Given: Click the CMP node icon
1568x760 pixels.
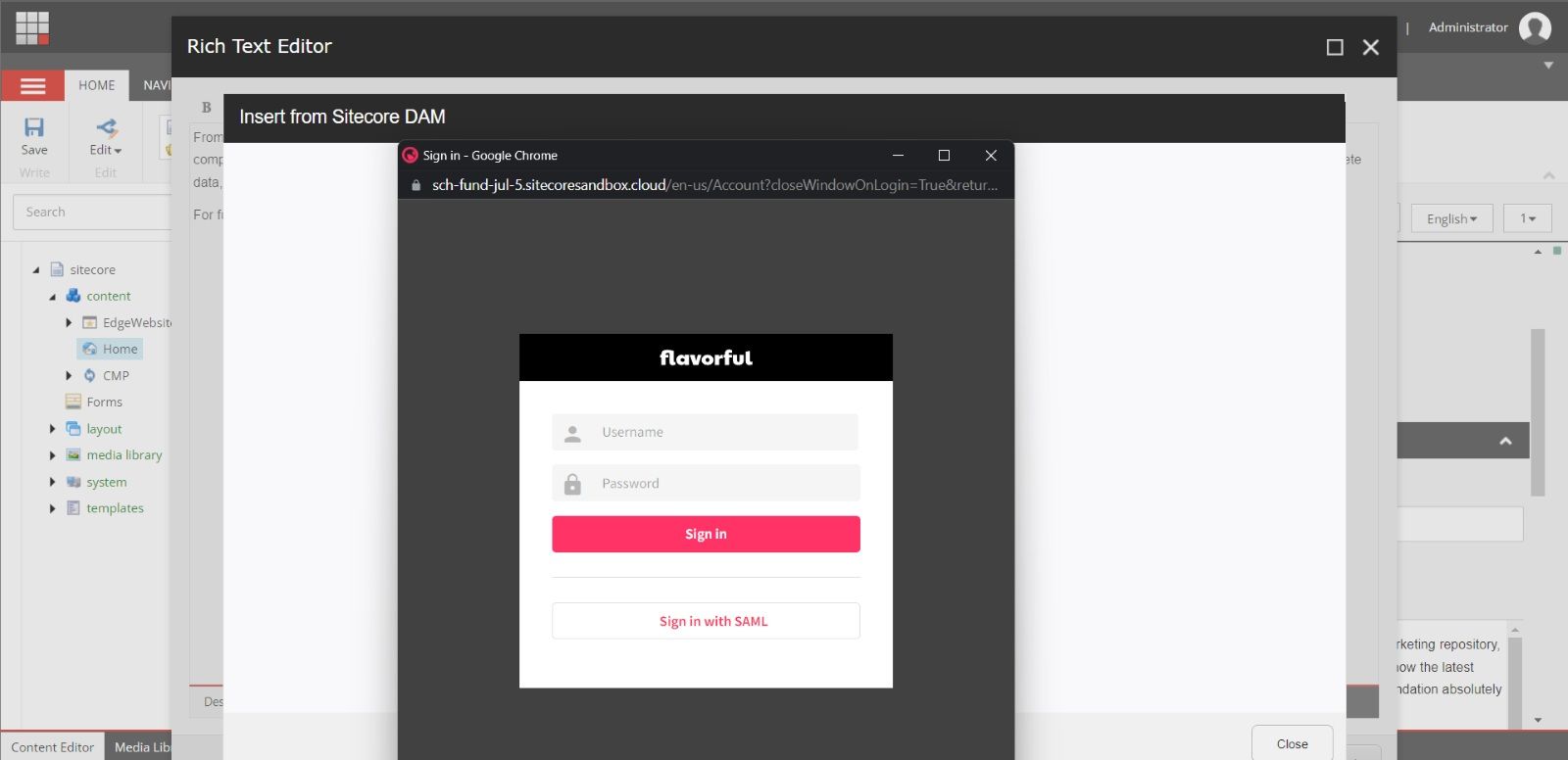Looking at the screenshot, I should click(x=90, y=375).
